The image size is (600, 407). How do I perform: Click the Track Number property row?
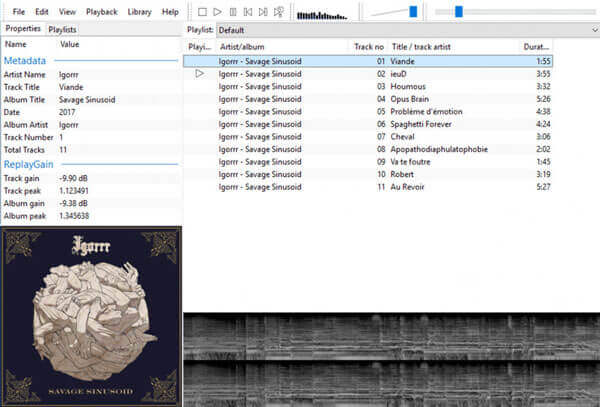(91, 137)
